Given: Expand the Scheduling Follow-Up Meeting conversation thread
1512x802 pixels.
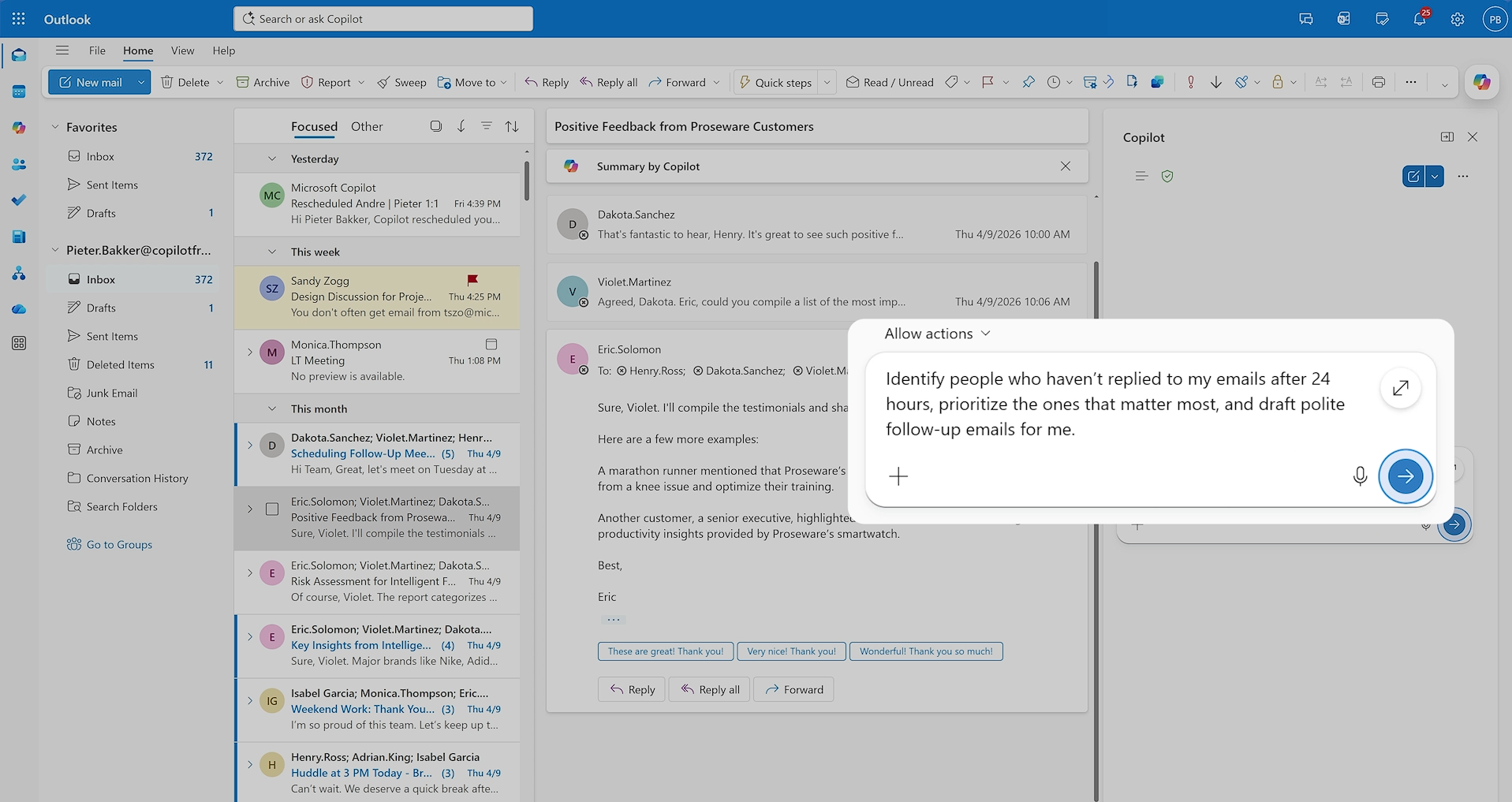Looking at the screenshot, I should [x=250, y=446].
